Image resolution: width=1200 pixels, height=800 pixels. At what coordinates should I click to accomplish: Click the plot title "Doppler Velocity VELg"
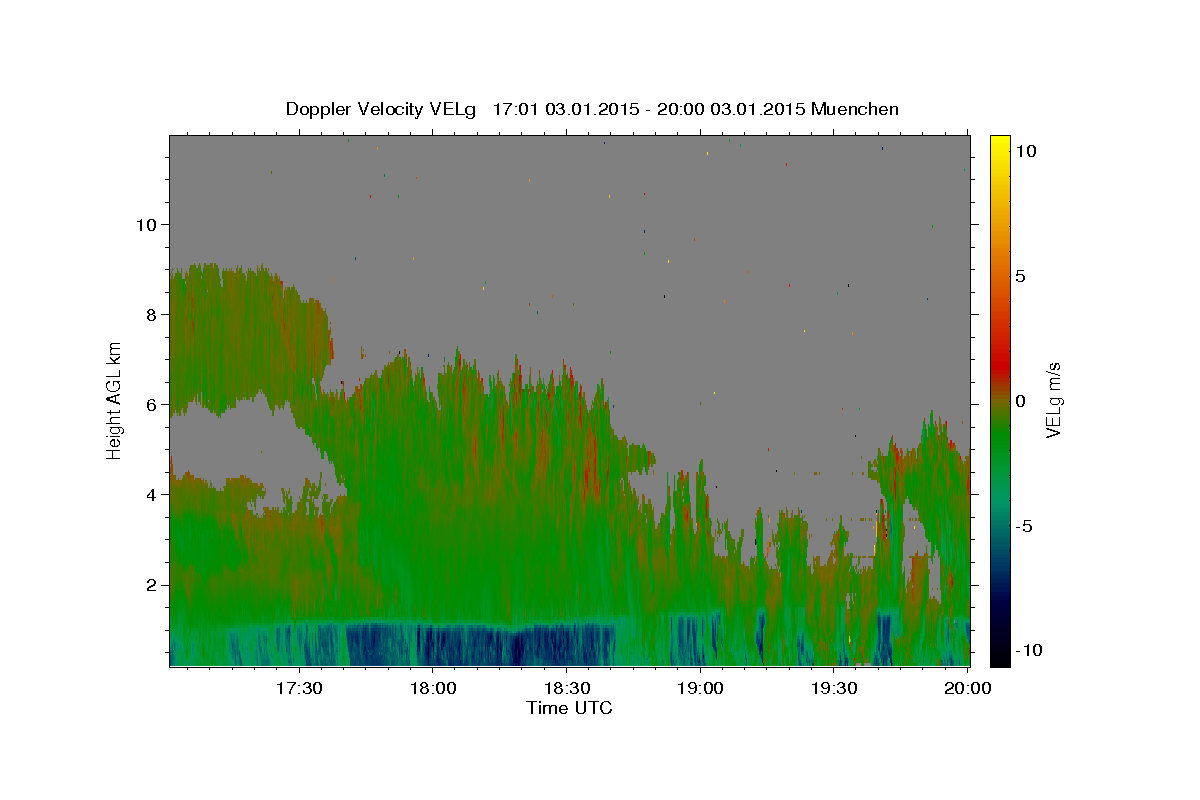point(379,109)
